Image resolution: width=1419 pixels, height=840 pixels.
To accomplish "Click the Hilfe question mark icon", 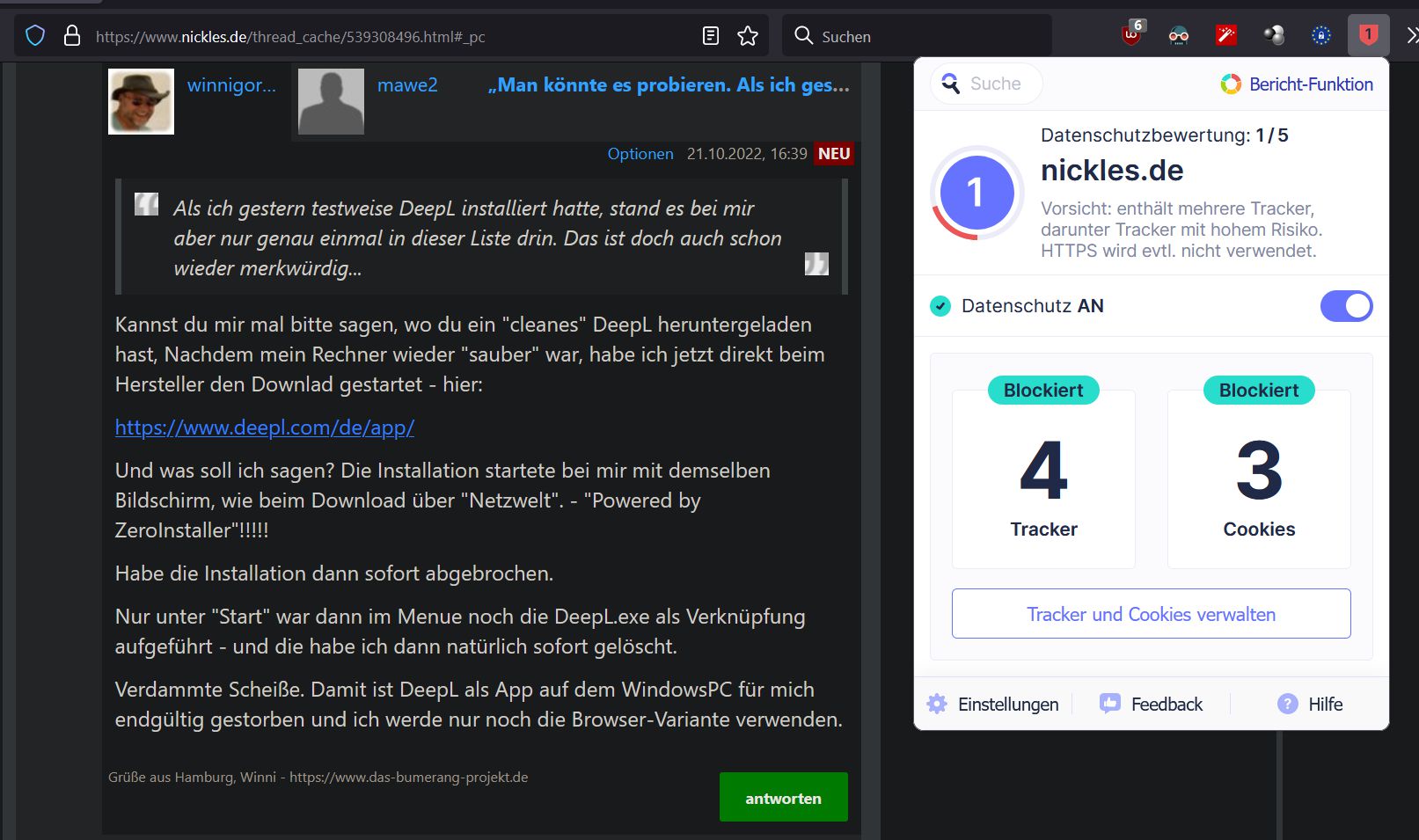I will [1288, 704].
